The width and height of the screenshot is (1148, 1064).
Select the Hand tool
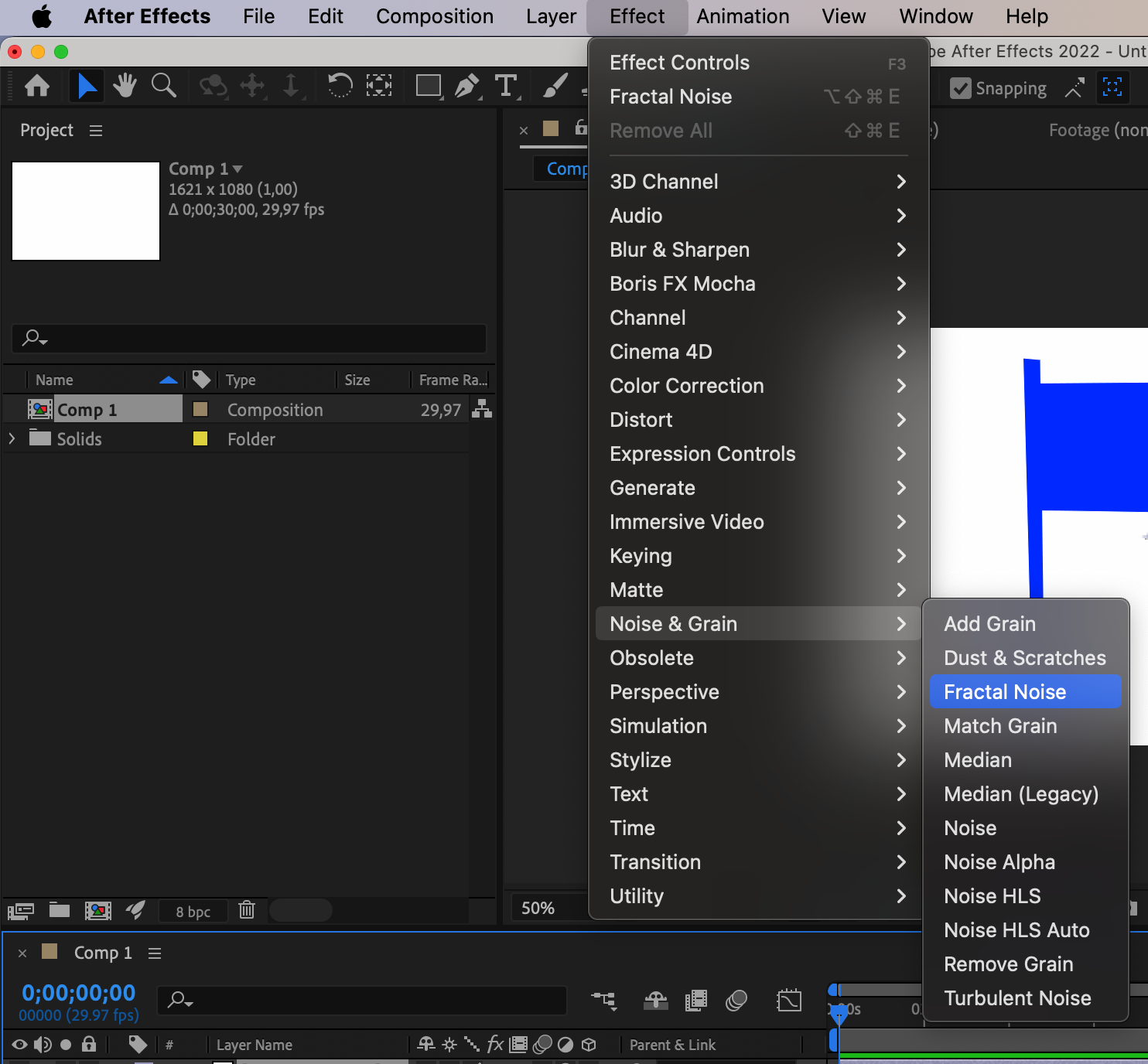[x=125, y=86]
